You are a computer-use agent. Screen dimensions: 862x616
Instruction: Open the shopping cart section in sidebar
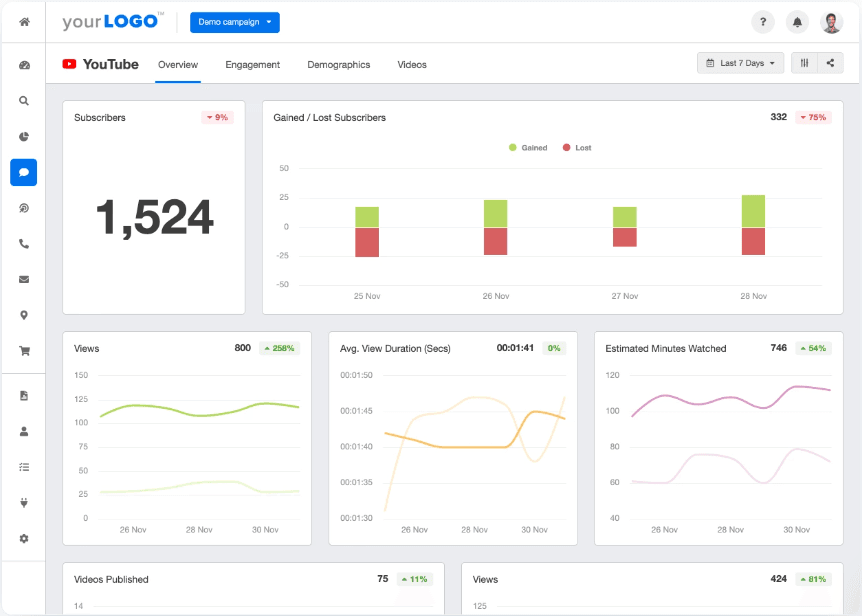point(23,350)
